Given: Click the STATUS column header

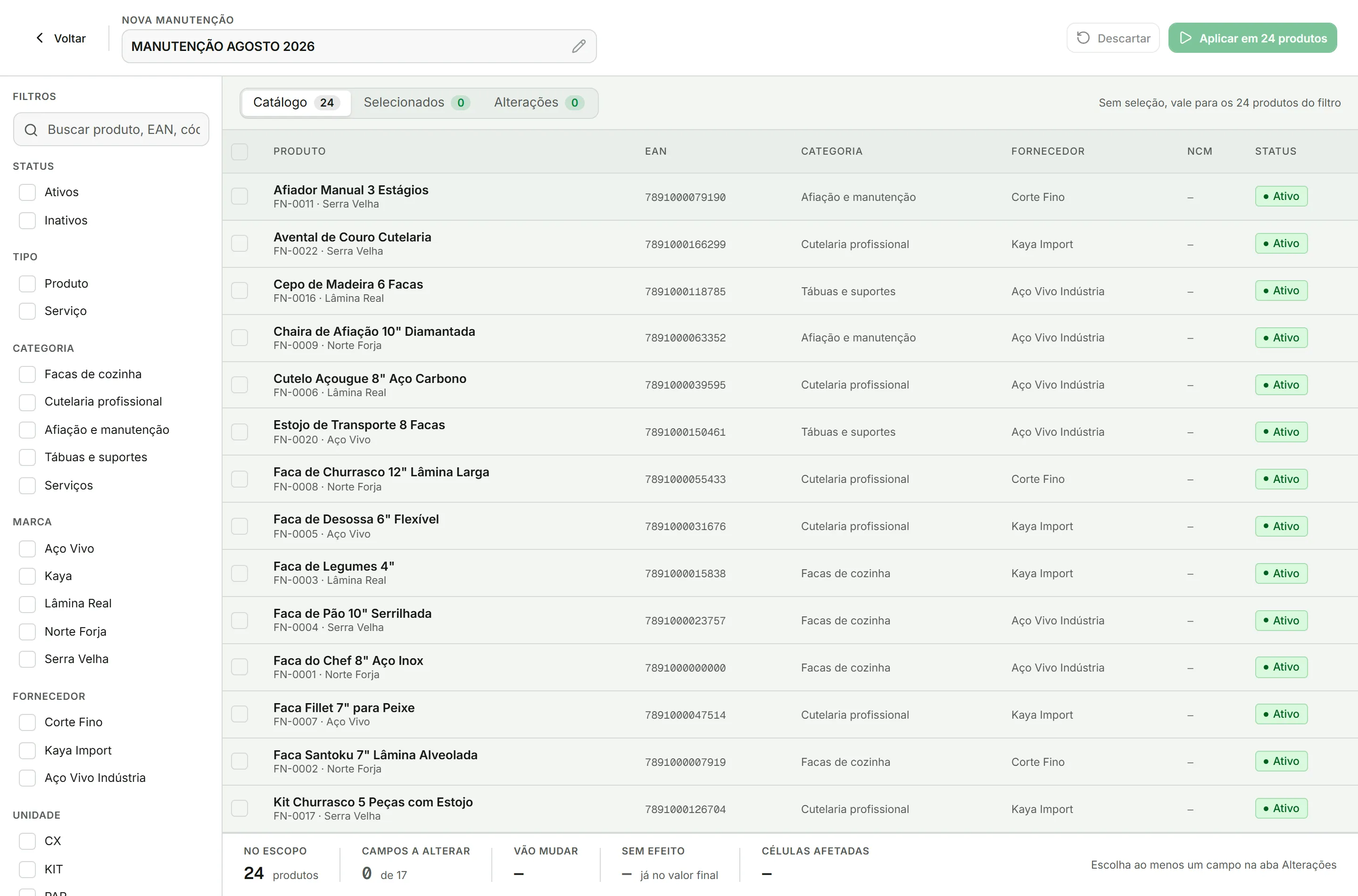Looking at the screenshot, I should point(1276,151).
